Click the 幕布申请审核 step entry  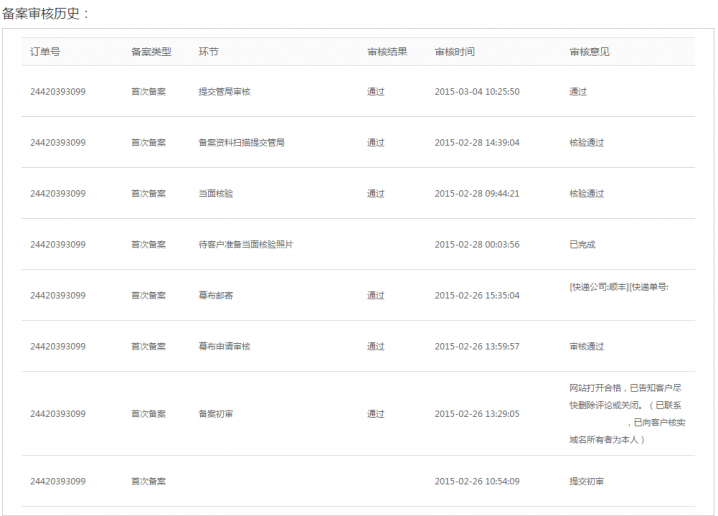pos(224,347)
